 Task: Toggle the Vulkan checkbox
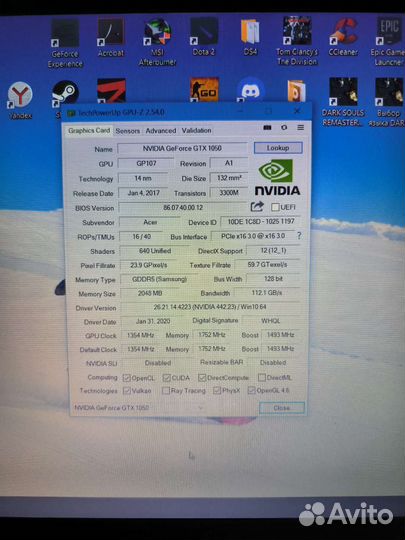127,391
